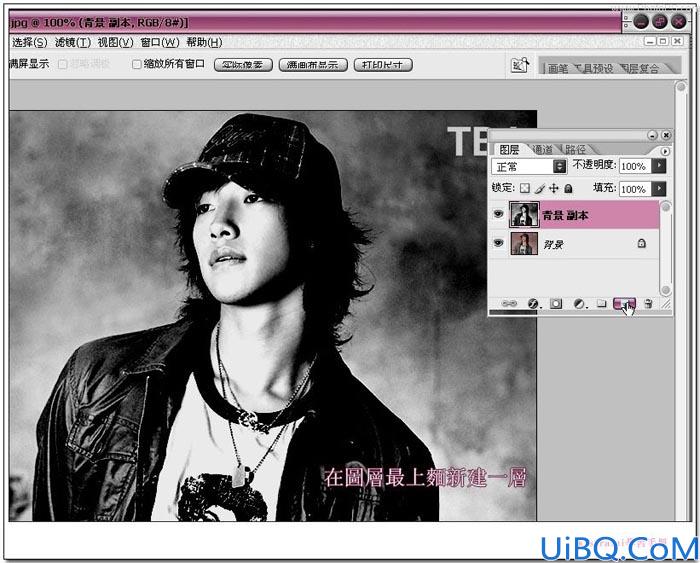Lock transparent pixels icon
Screen dimensions: 700x563
[525, 188]
